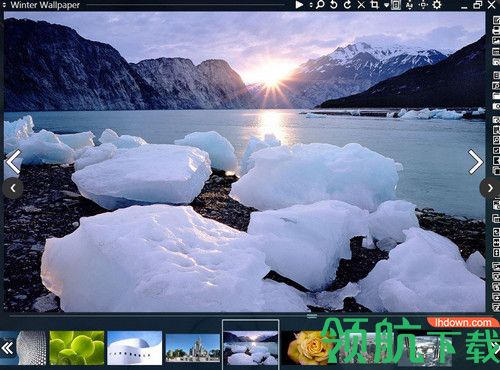Select the perforated building thumbnail
500x370 pixels.
31,348
